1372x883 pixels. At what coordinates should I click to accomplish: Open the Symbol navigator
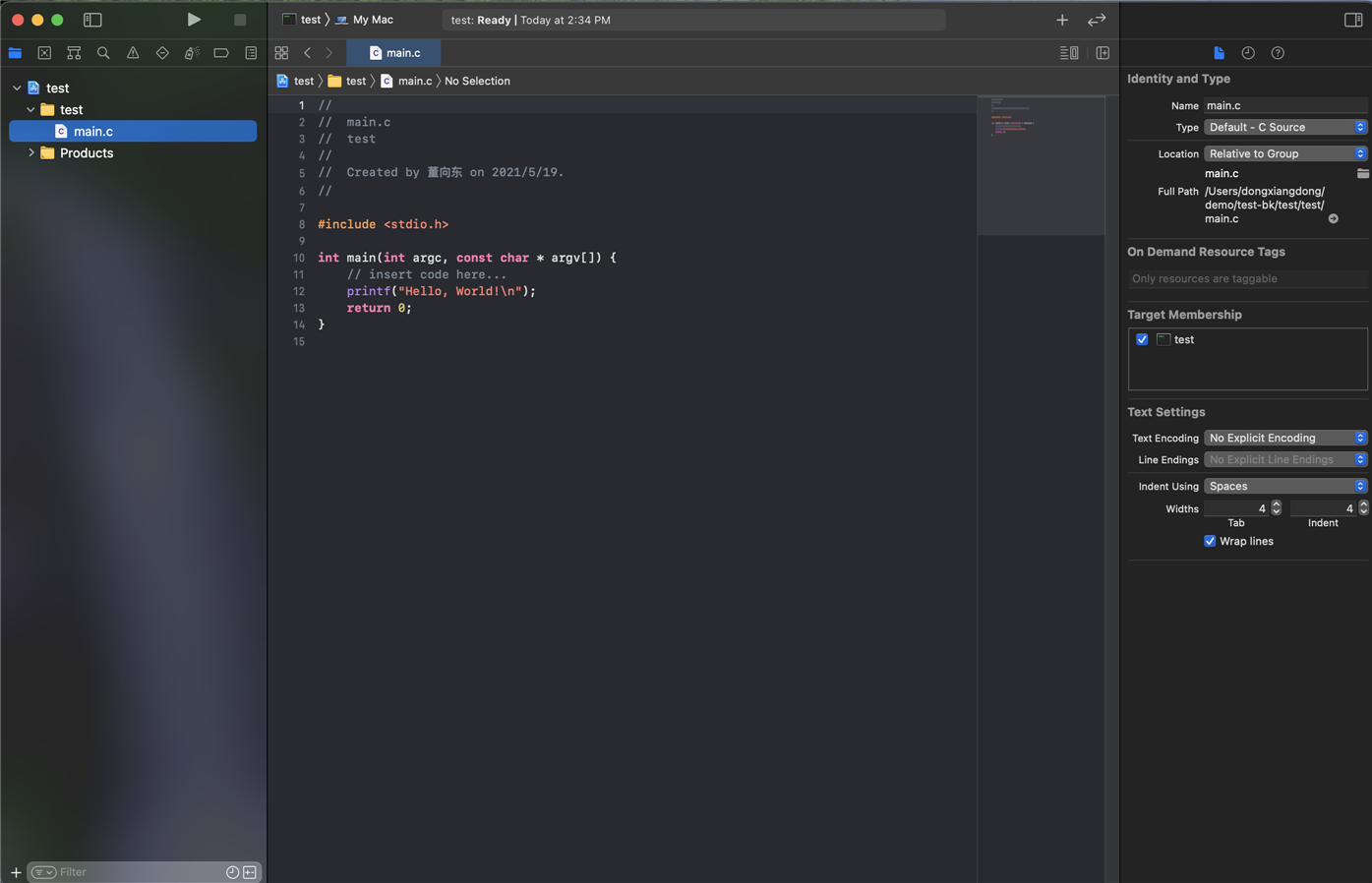tap(74, 53)
